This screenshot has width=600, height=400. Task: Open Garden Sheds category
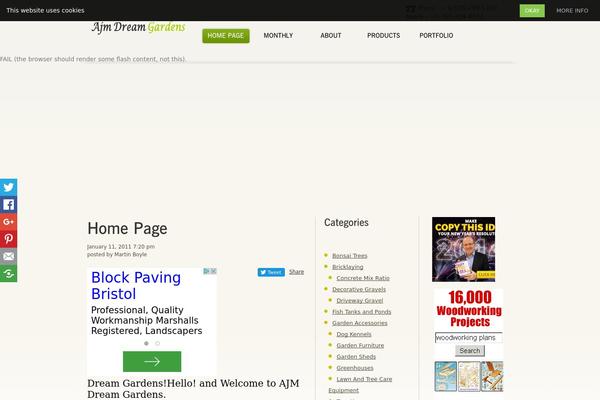point(356,357)
